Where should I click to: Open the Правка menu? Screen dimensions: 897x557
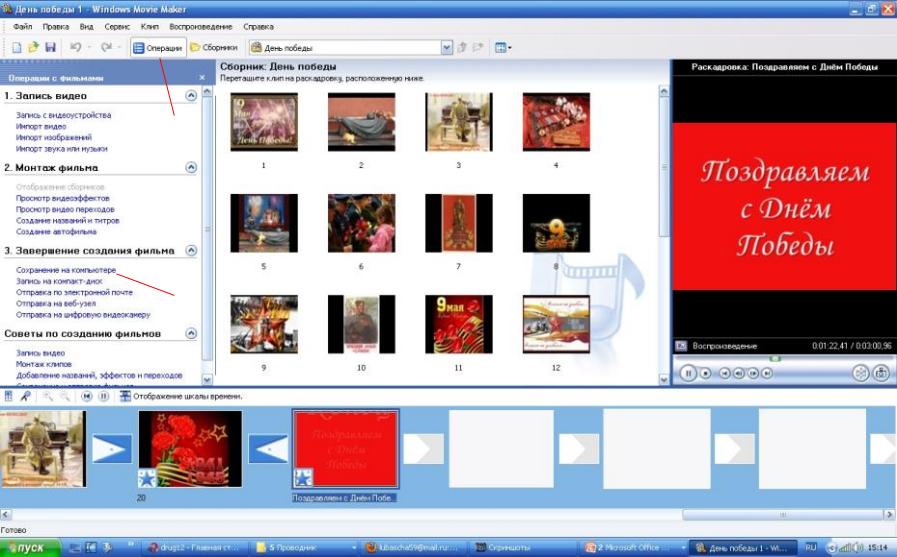pyautogui.click(x=55, y=27)
